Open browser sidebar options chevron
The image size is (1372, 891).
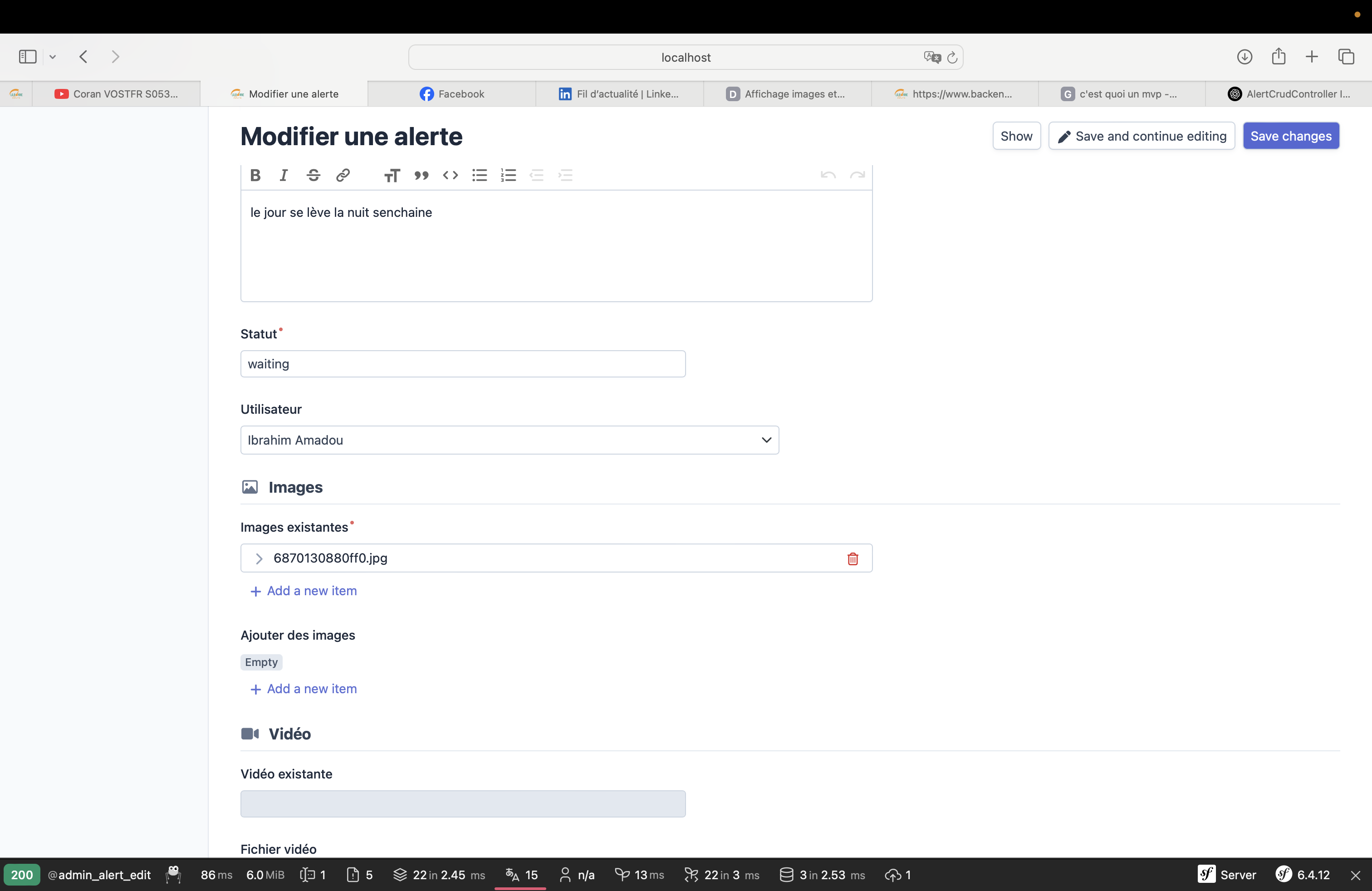coord(53,56)
